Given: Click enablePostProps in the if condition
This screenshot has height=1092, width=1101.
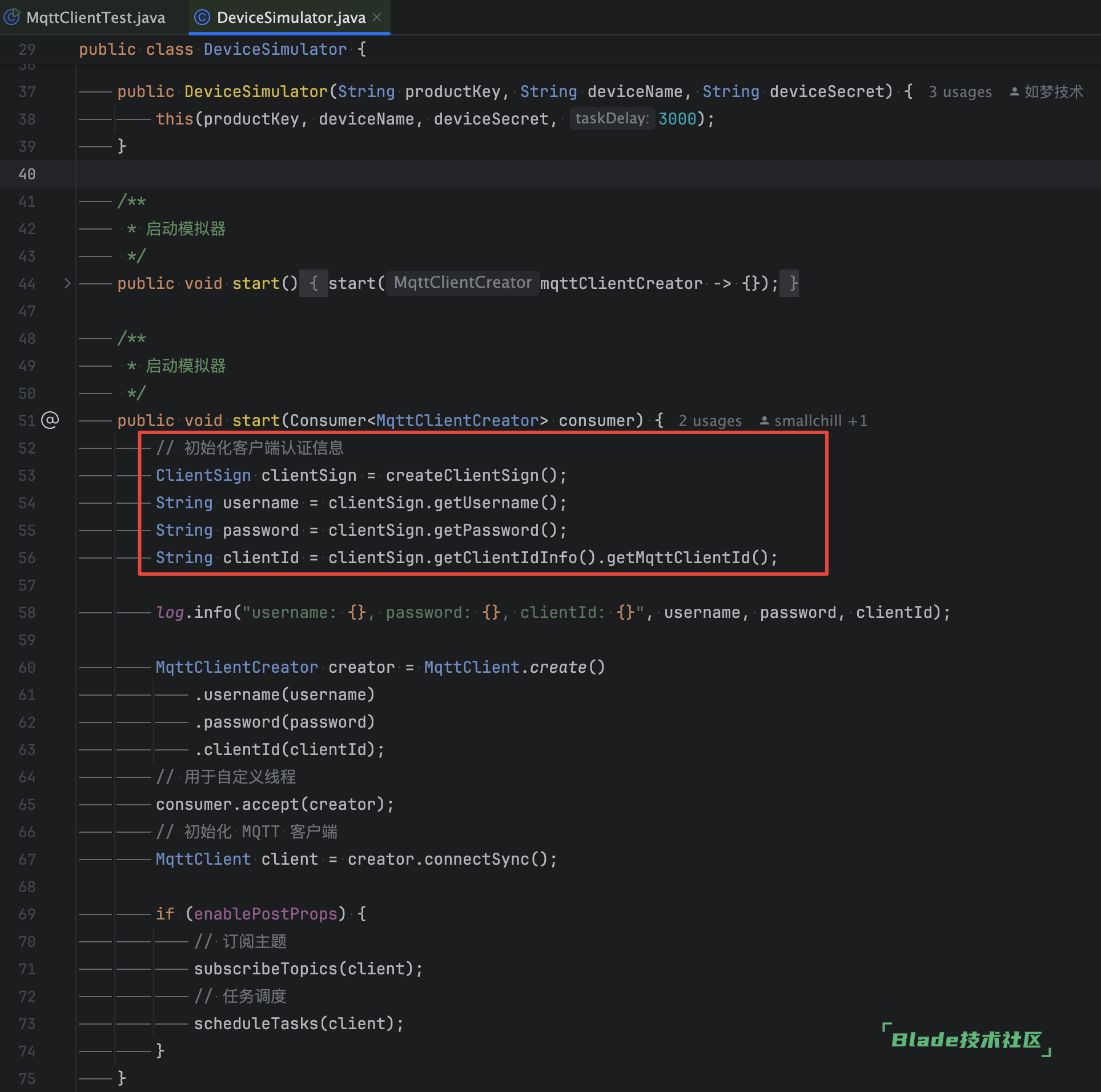Looking at the screenshot, I should pos(266,914).
